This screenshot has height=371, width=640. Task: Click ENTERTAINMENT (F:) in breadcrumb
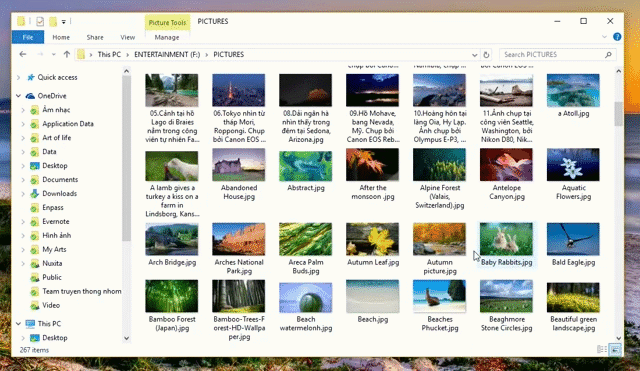pyautogui.click(x=167, y=54)
